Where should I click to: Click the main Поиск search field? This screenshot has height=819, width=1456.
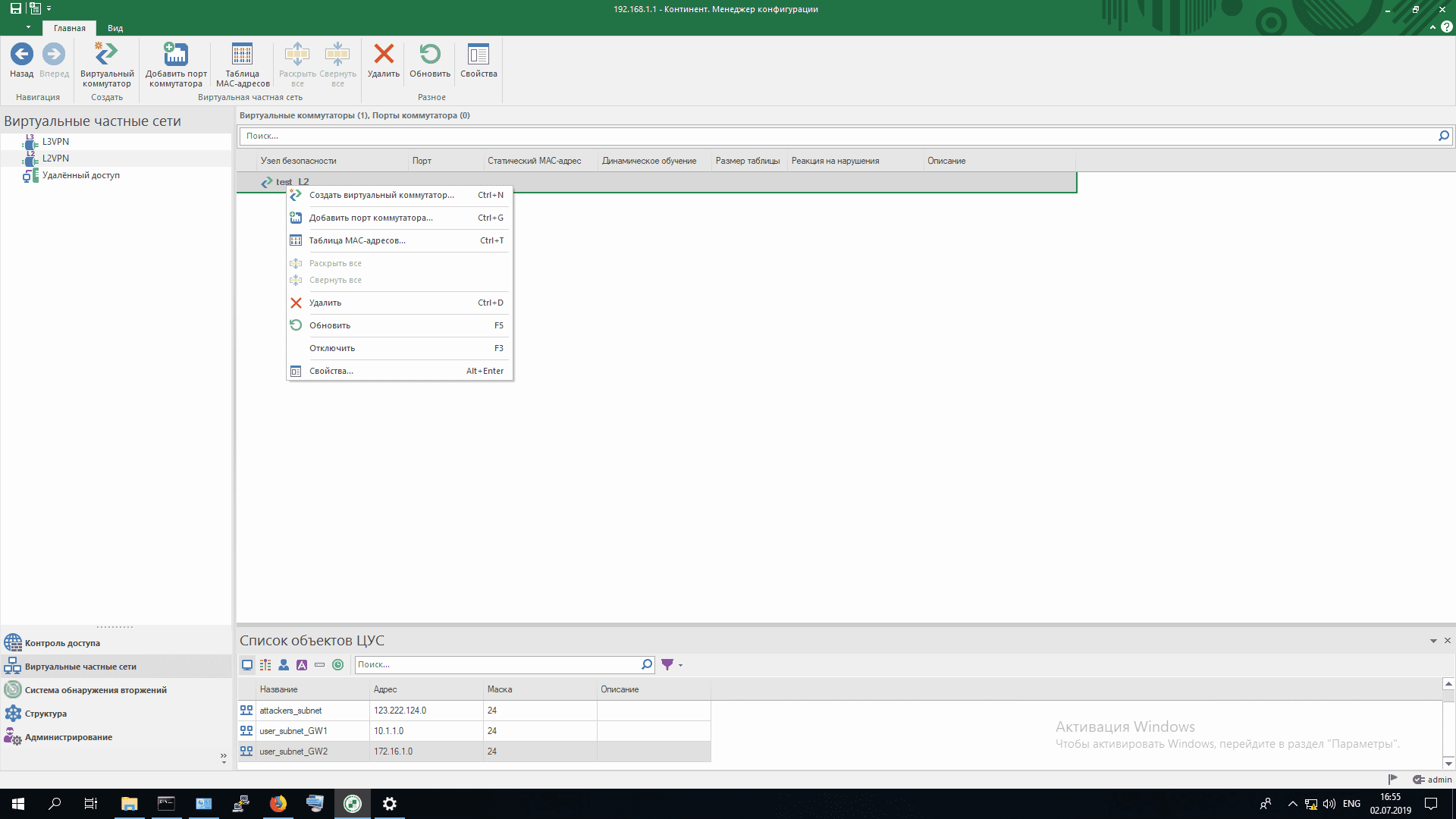834,136
